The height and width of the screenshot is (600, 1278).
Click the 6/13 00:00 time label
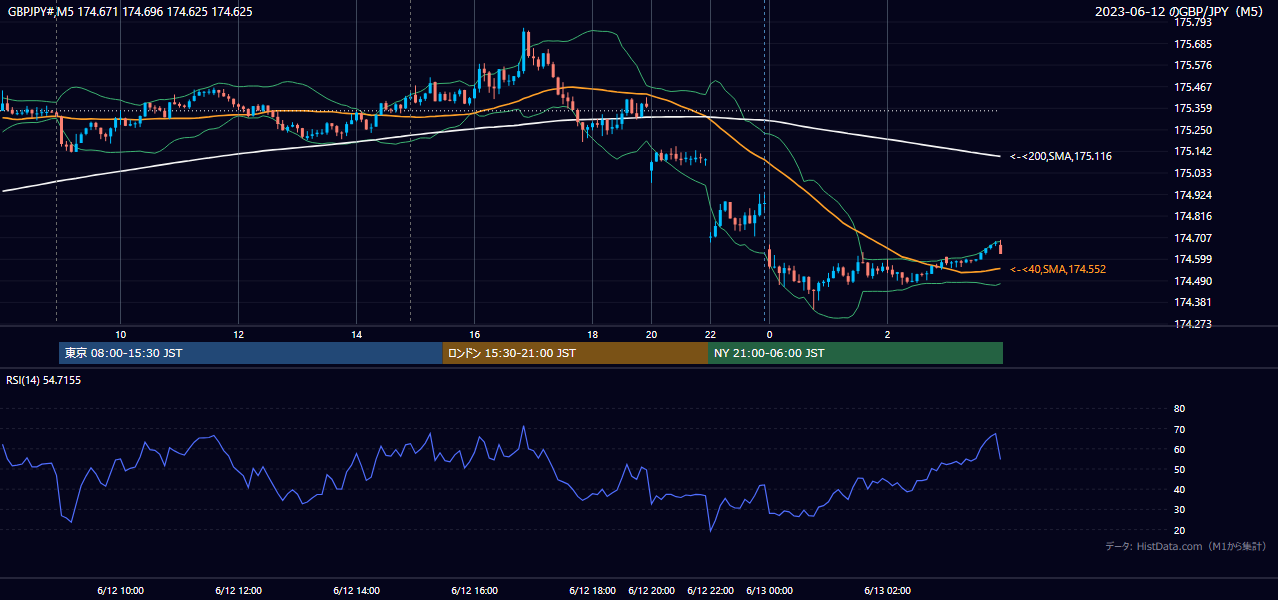[x=769, y=590]
